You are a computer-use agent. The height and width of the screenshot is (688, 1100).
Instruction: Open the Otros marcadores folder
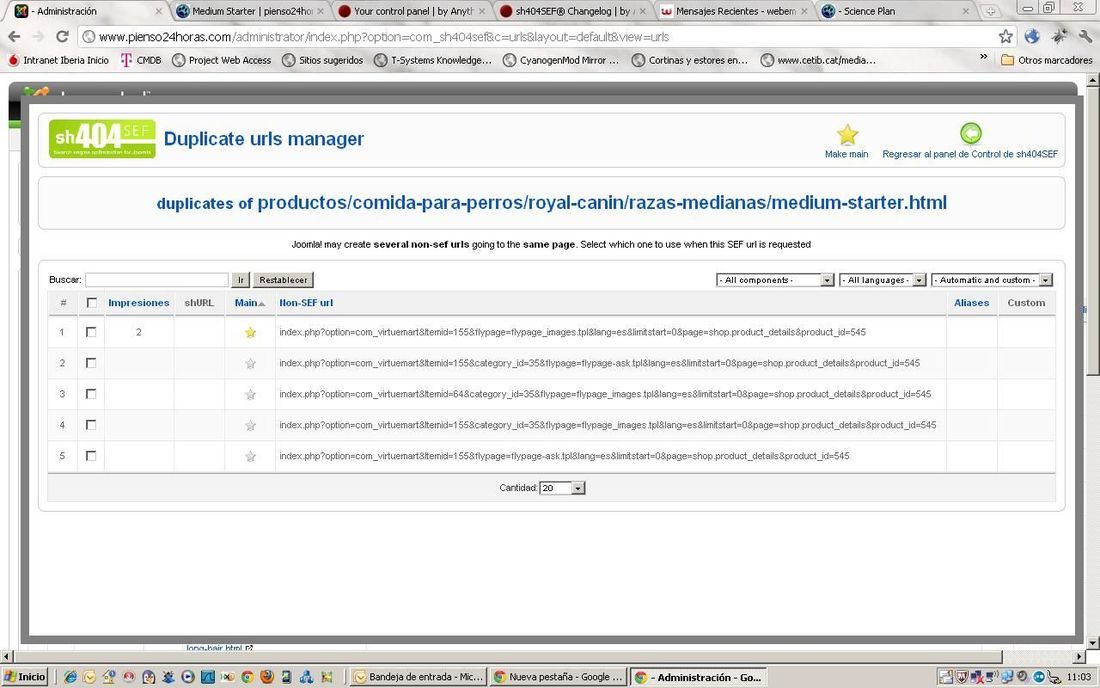click(x=1047, y=60)
